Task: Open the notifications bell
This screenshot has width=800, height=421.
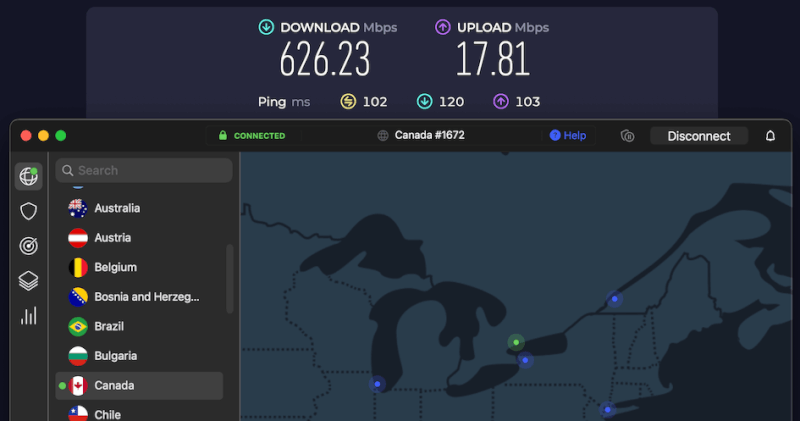Action: (770, 136)
